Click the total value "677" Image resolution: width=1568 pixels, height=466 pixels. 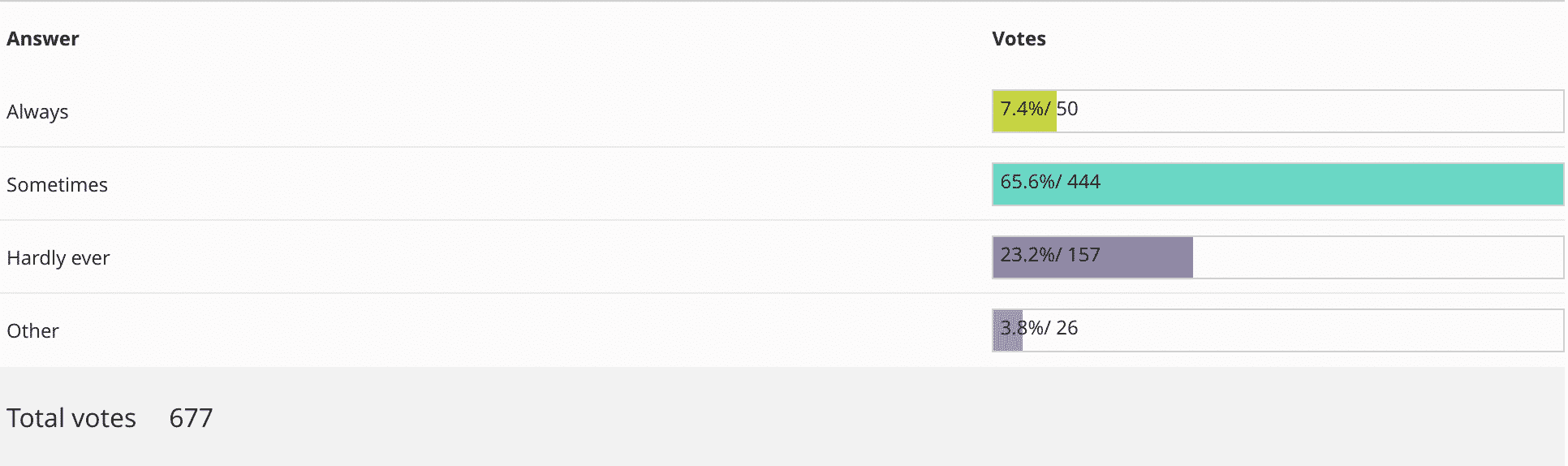(x=191, y=418)
